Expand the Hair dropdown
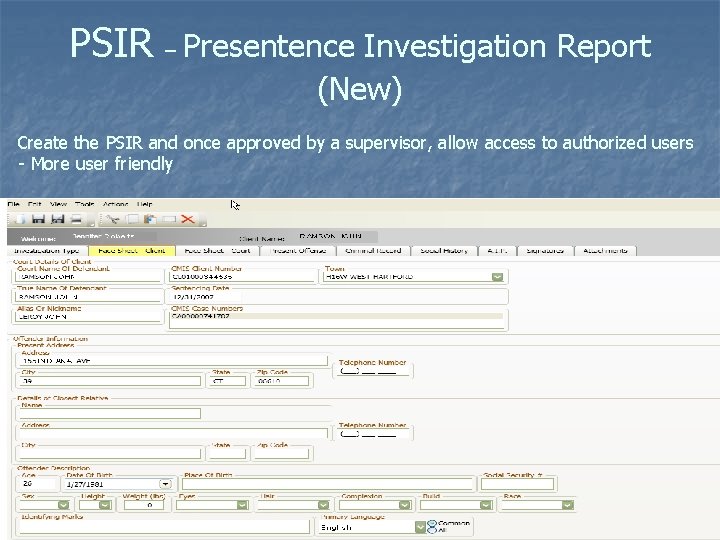The width and height of the screenshot is (720, 540). point(323,505)
